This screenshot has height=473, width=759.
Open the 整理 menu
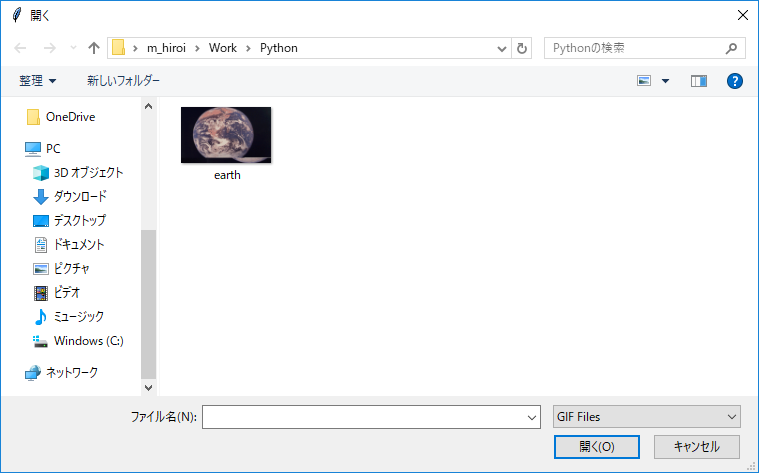pos(38,80)
